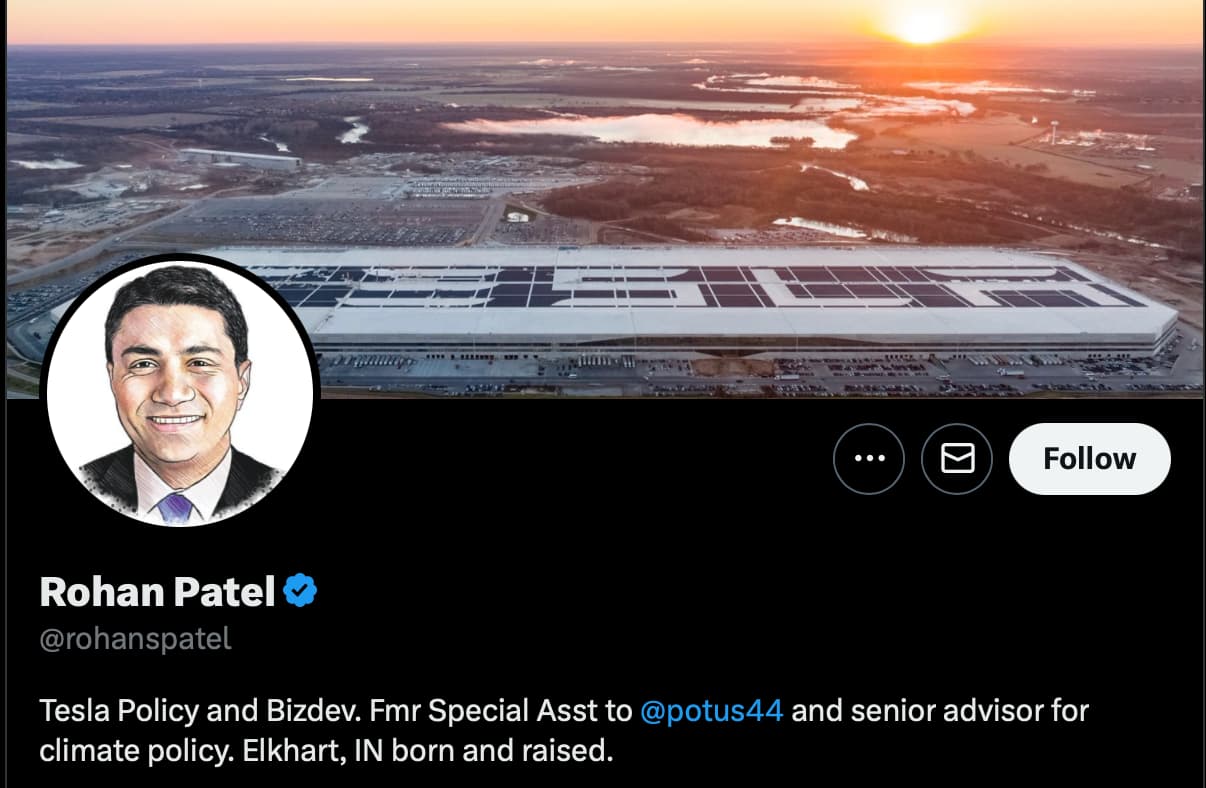Click "Elkhart, IN born and raised" text

click(427, 751)
